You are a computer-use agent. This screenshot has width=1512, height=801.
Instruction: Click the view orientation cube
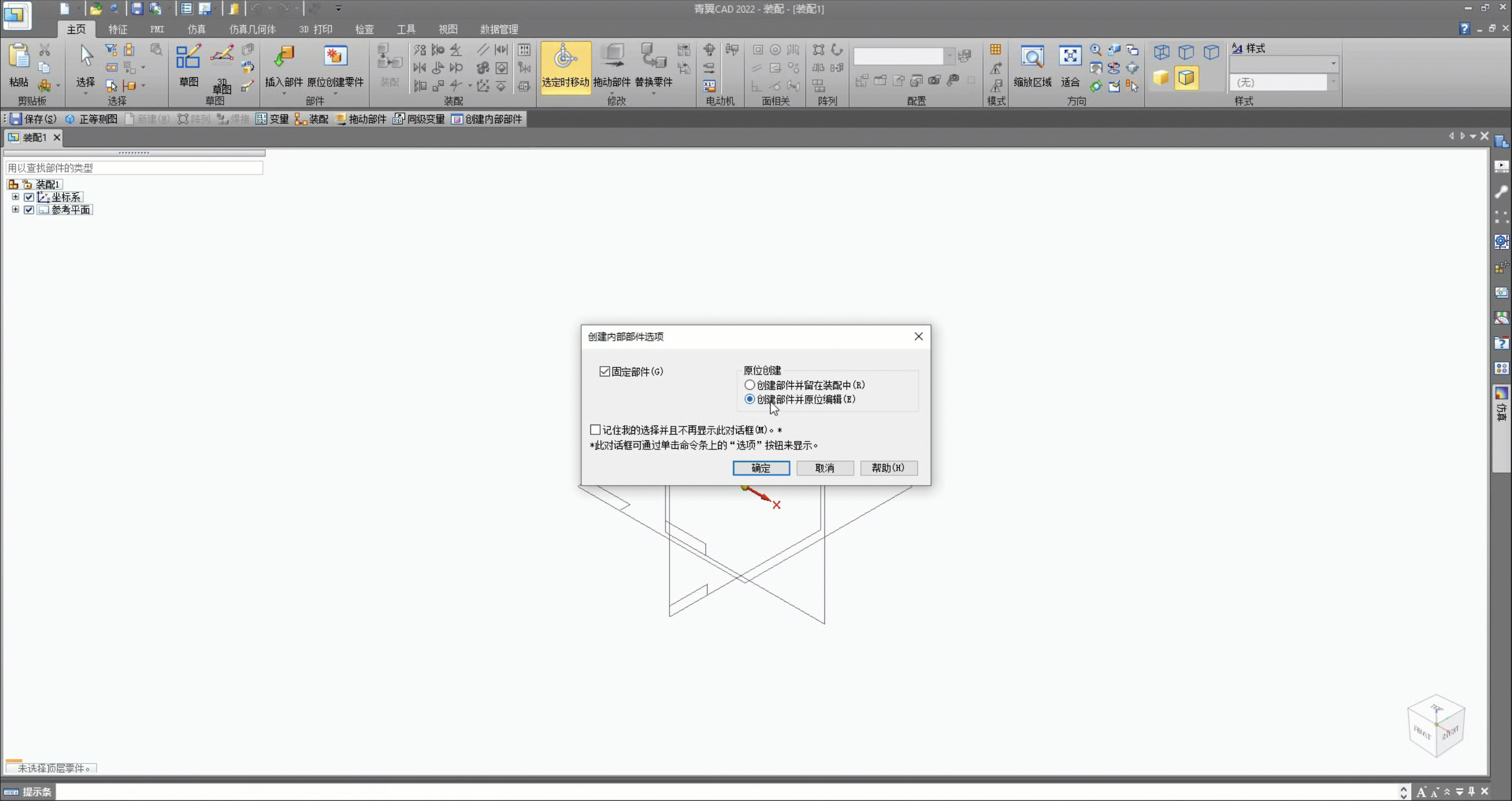pos(1436,725)
